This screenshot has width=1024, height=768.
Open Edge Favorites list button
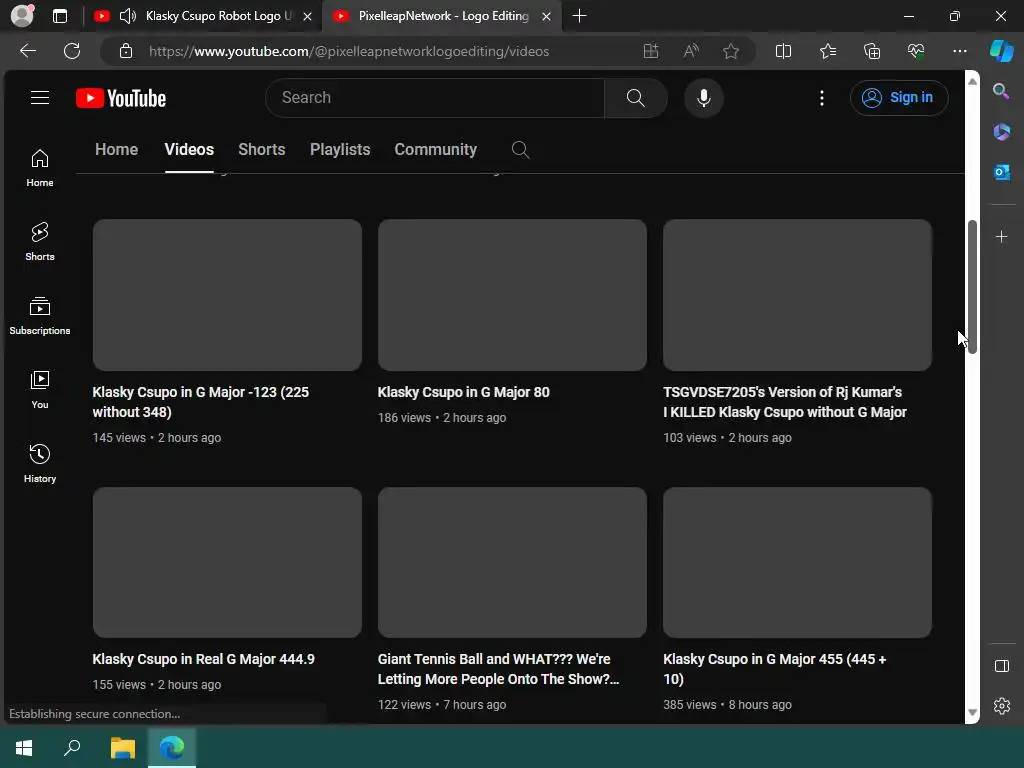pyautogui.click(x=827, y=51)
